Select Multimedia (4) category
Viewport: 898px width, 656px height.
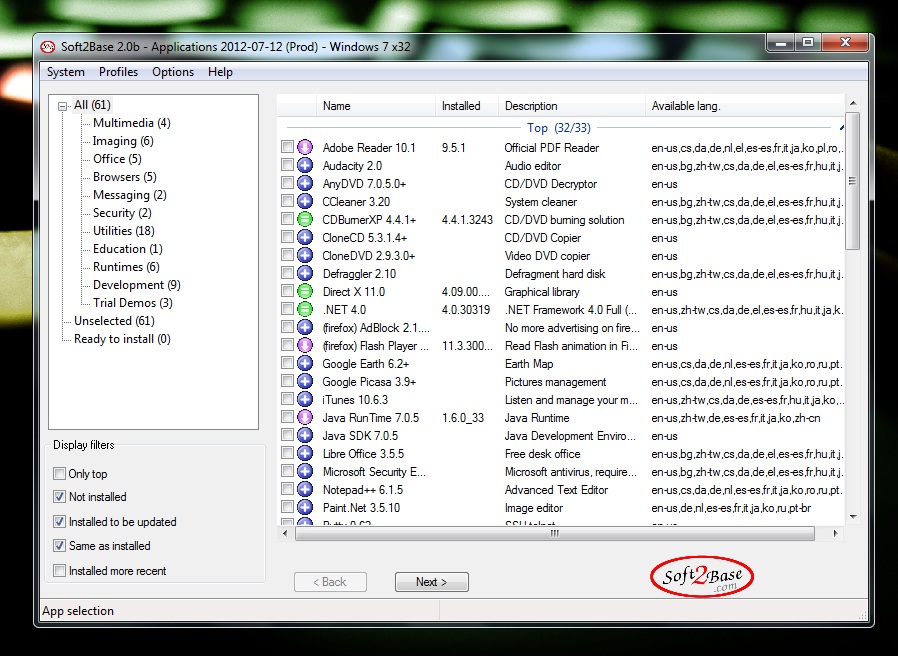click(132, 123)
